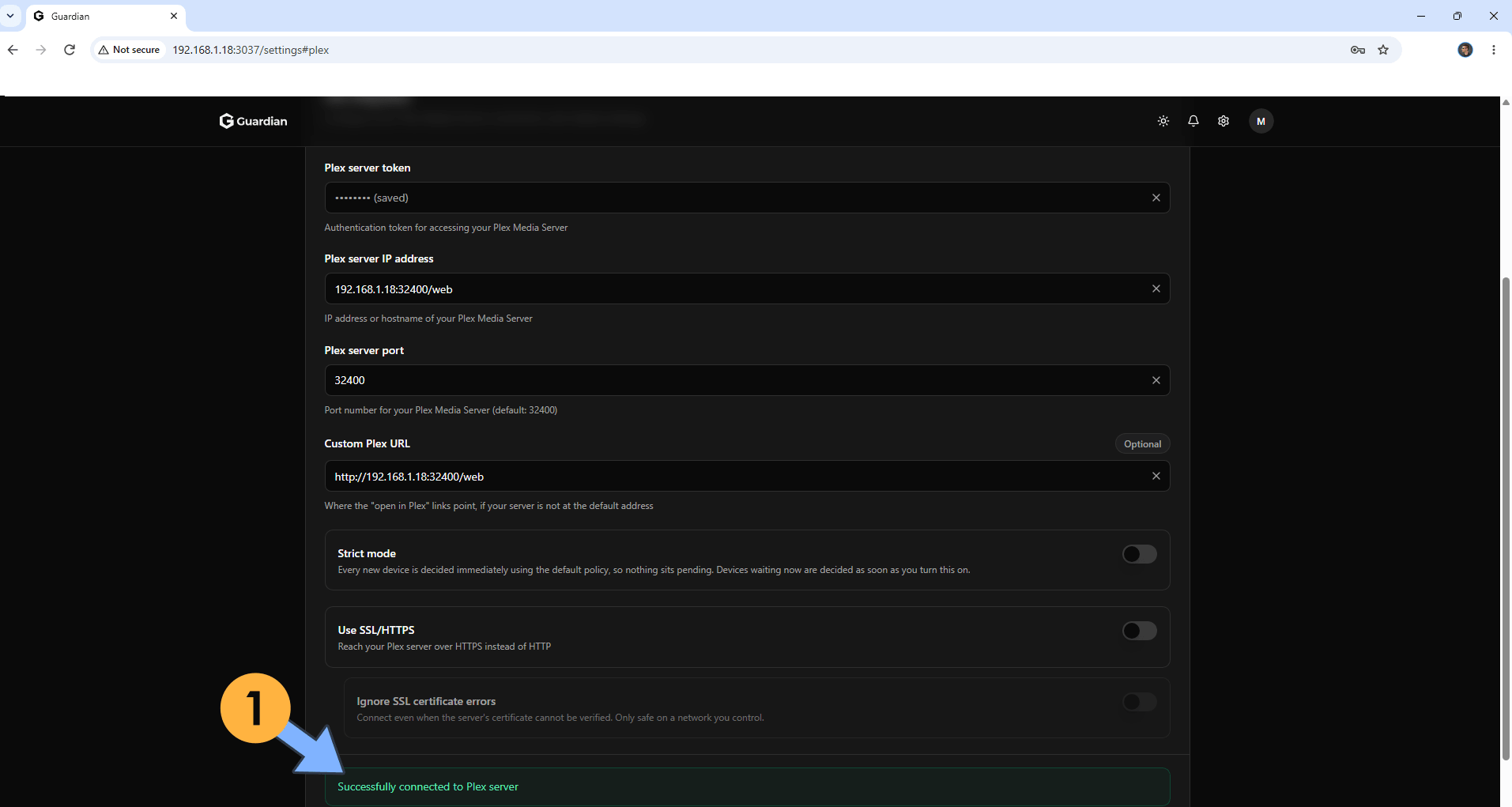
Task: Click 'Authentication token for accessing' helper text
Action: (446, 228)
